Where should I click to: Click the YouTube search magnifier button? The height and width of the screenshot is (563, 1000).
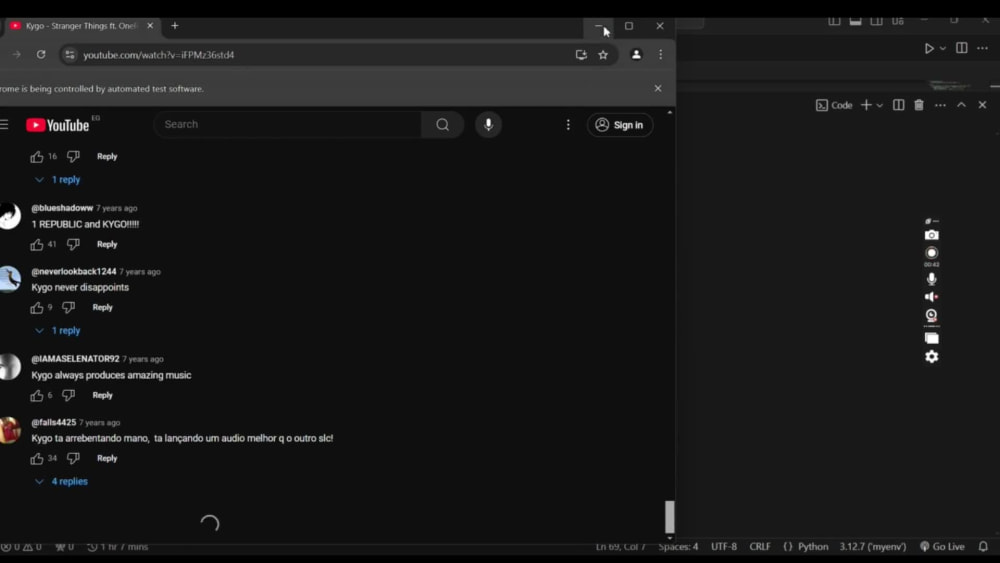click(x=442, y=124)
